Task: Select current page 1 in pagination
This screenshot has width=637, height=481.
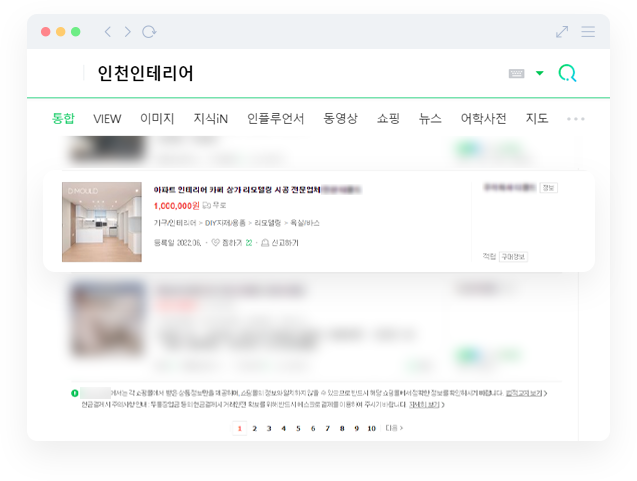Action: [240, 428]
